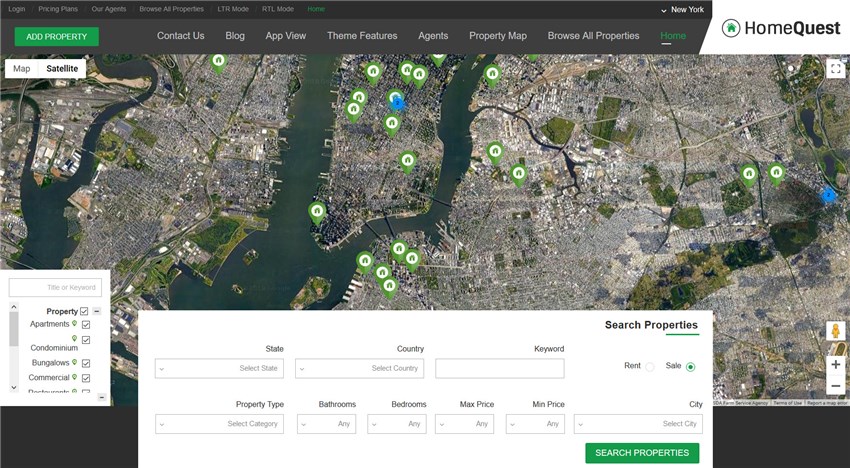Open the Property Map menu item
The height and width of the screenshot is (468, 850).
pyautogui.click(x=498, y=36)
